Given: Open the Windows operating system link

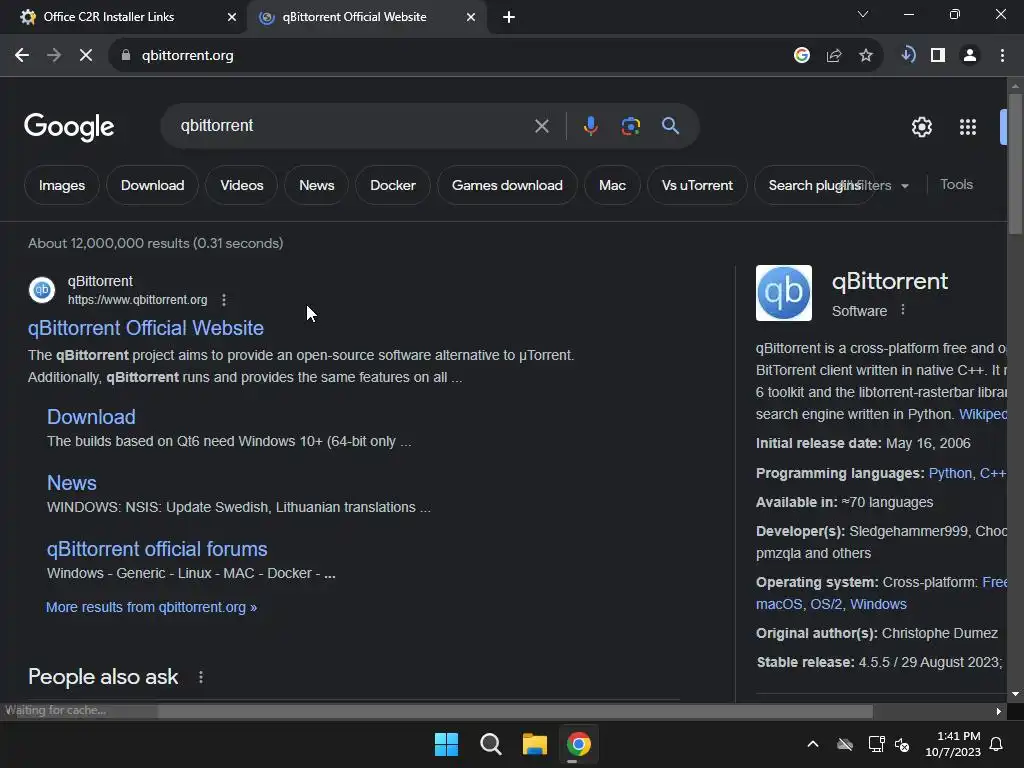Looking at the screenshot, I should click(x=878, y=604).
